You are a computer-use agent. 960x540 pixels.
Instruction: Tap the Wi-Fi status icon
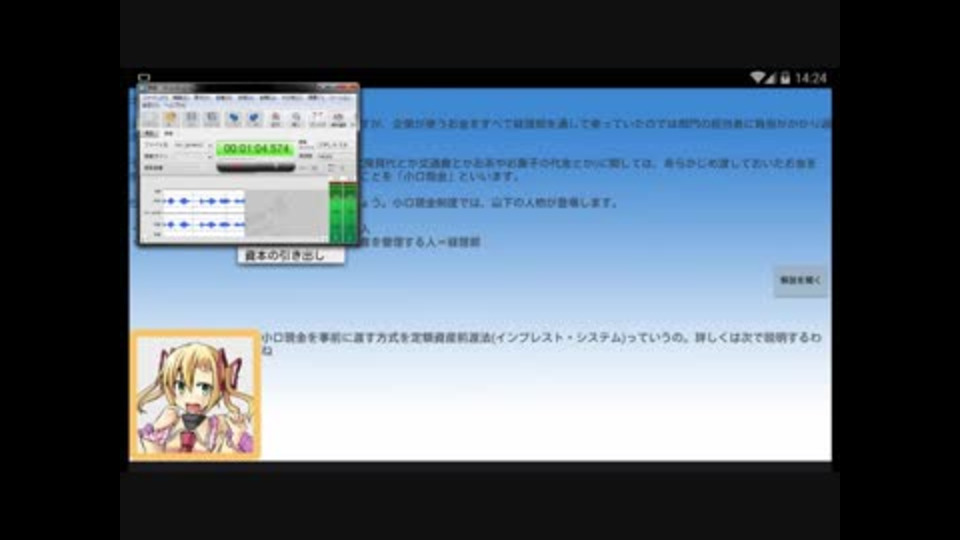[758, 78]
